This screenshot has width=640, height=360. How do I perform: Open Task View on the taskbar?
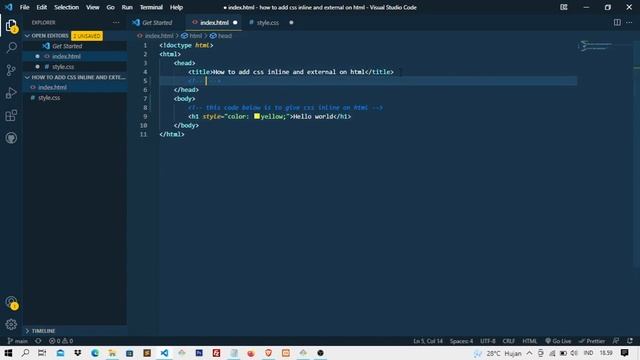point(42,353)
